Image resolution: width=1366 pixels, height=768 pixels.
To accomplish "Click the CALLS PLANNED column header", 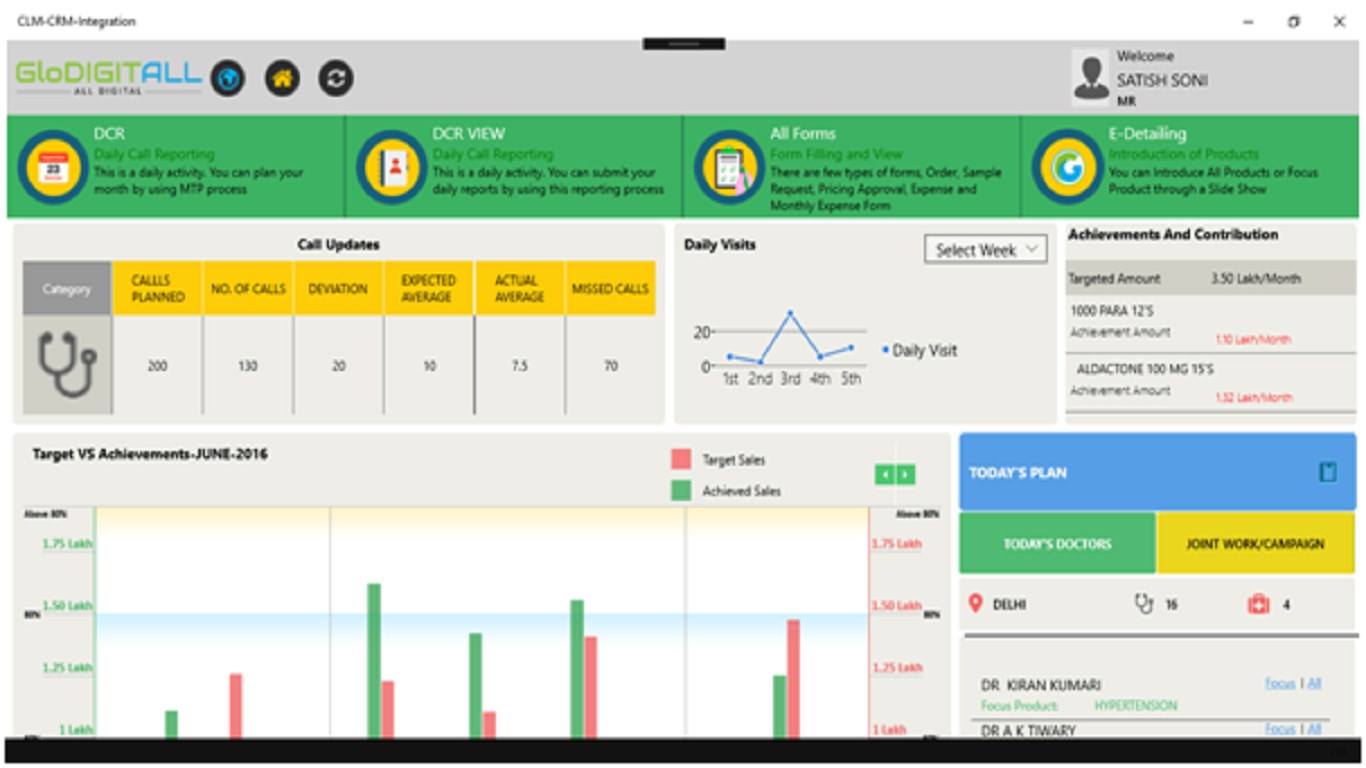I will click(158, 289).
